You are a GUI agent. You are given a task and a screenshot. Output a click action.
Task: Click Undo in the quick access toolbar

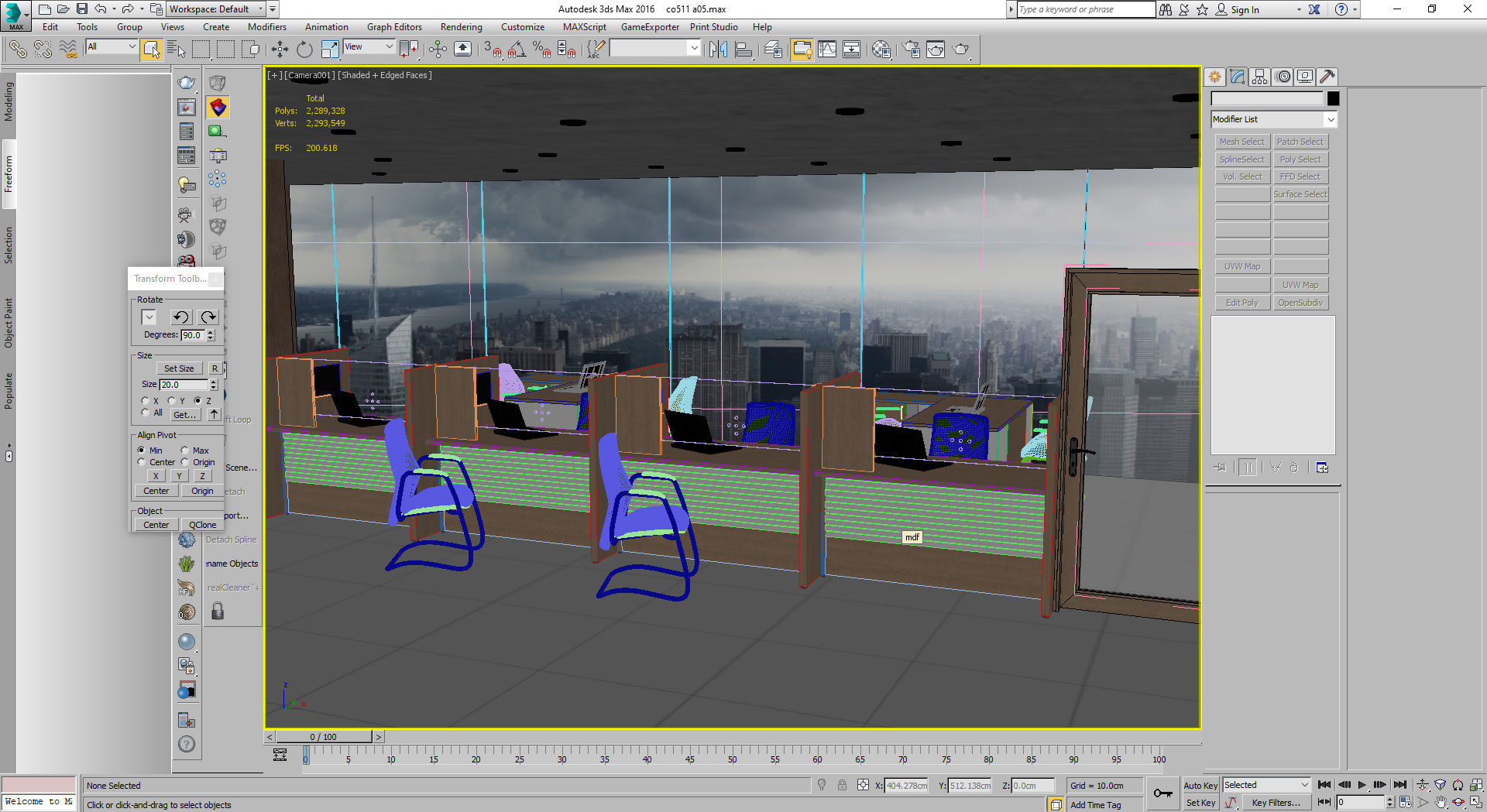[101, 9]
